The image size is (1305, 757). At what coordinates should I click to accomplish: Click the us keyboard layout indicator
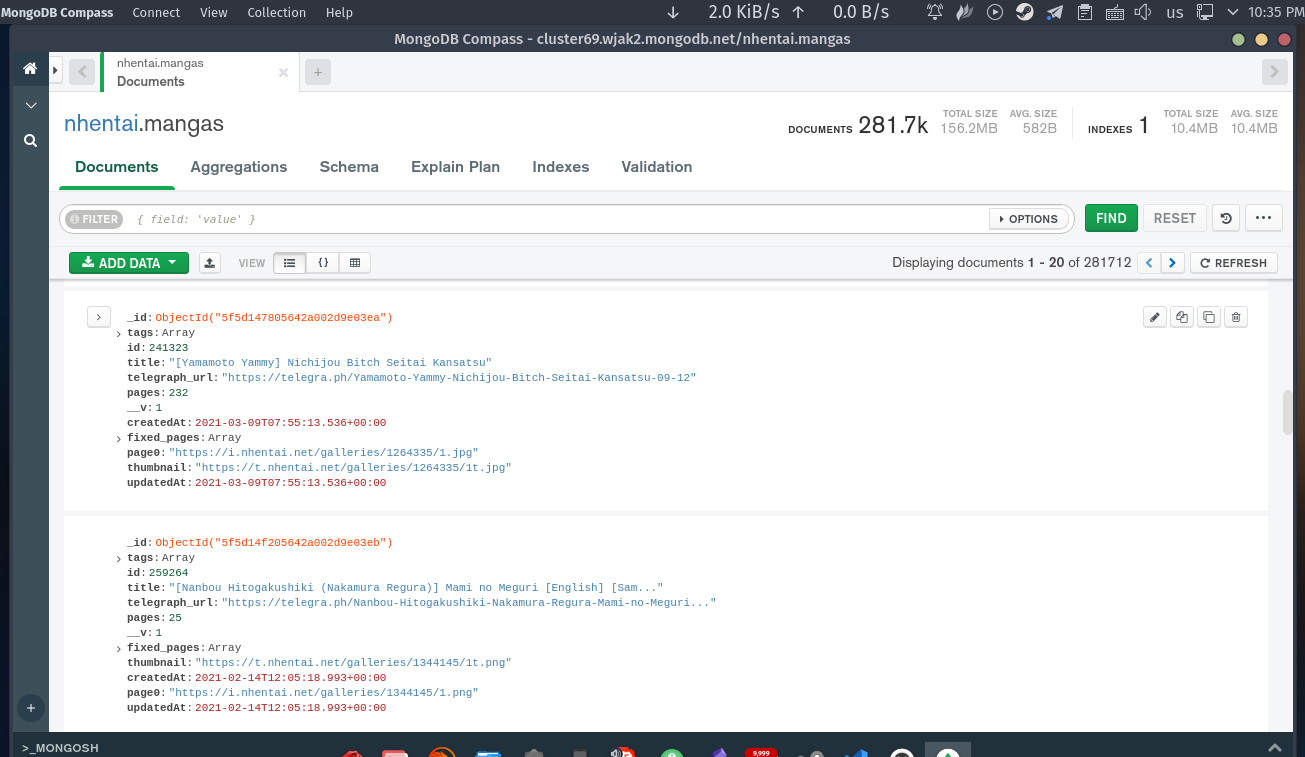(x=1175, y=12)
